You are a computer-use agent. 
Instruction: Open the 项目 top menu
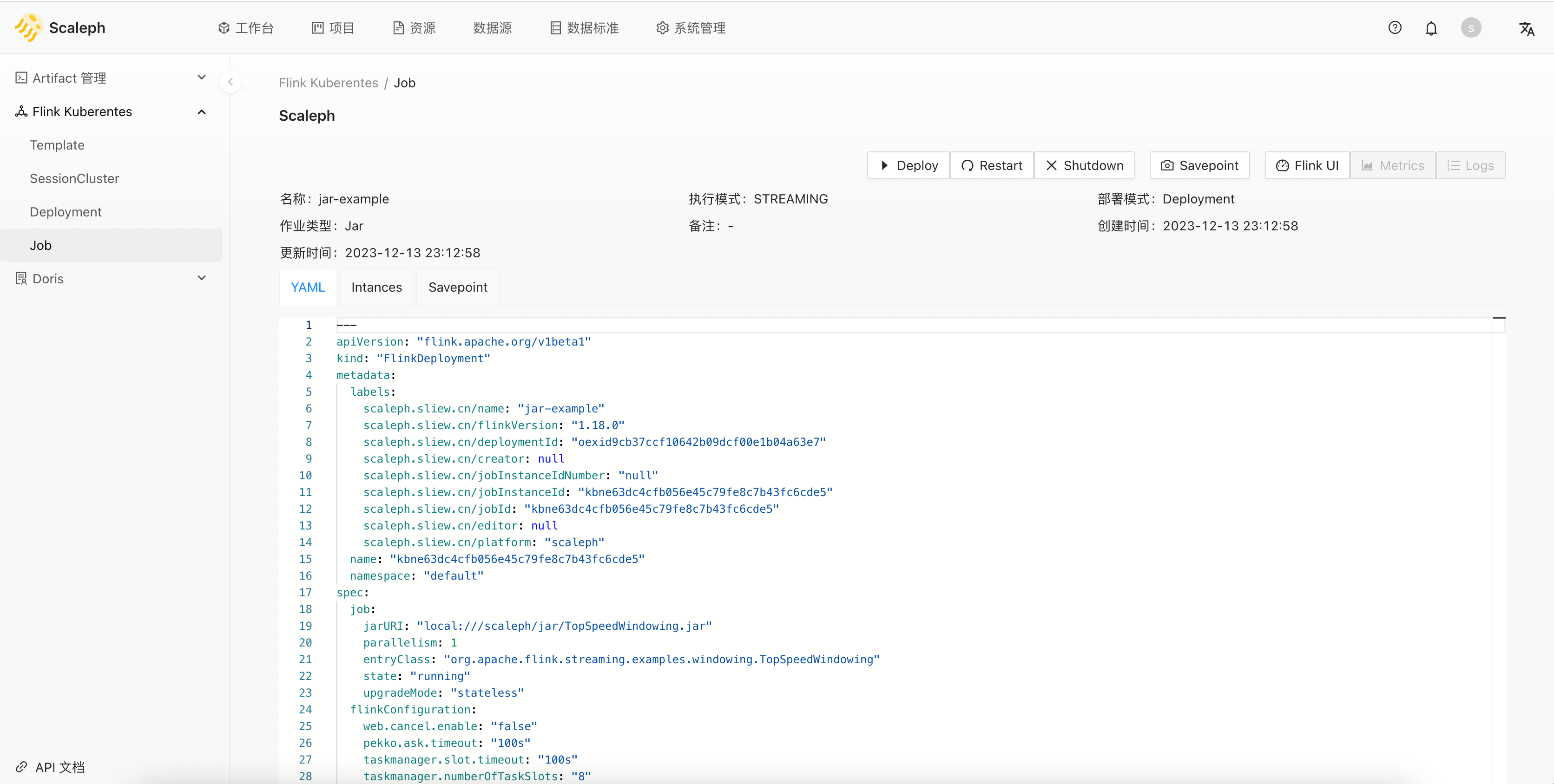click(x=333, y=28)
